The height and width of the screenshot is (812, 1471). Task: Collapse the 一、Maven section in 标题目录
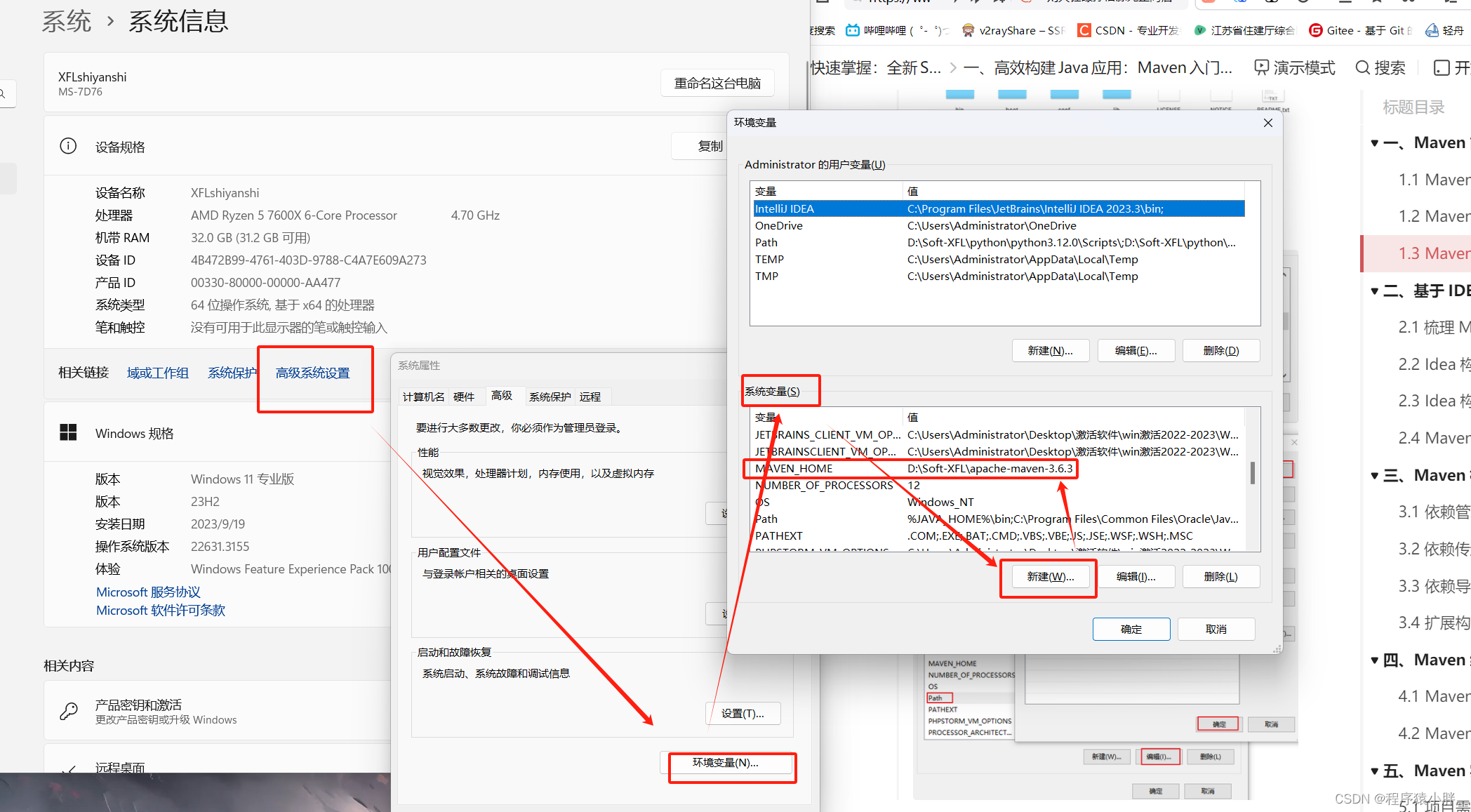1375,143
